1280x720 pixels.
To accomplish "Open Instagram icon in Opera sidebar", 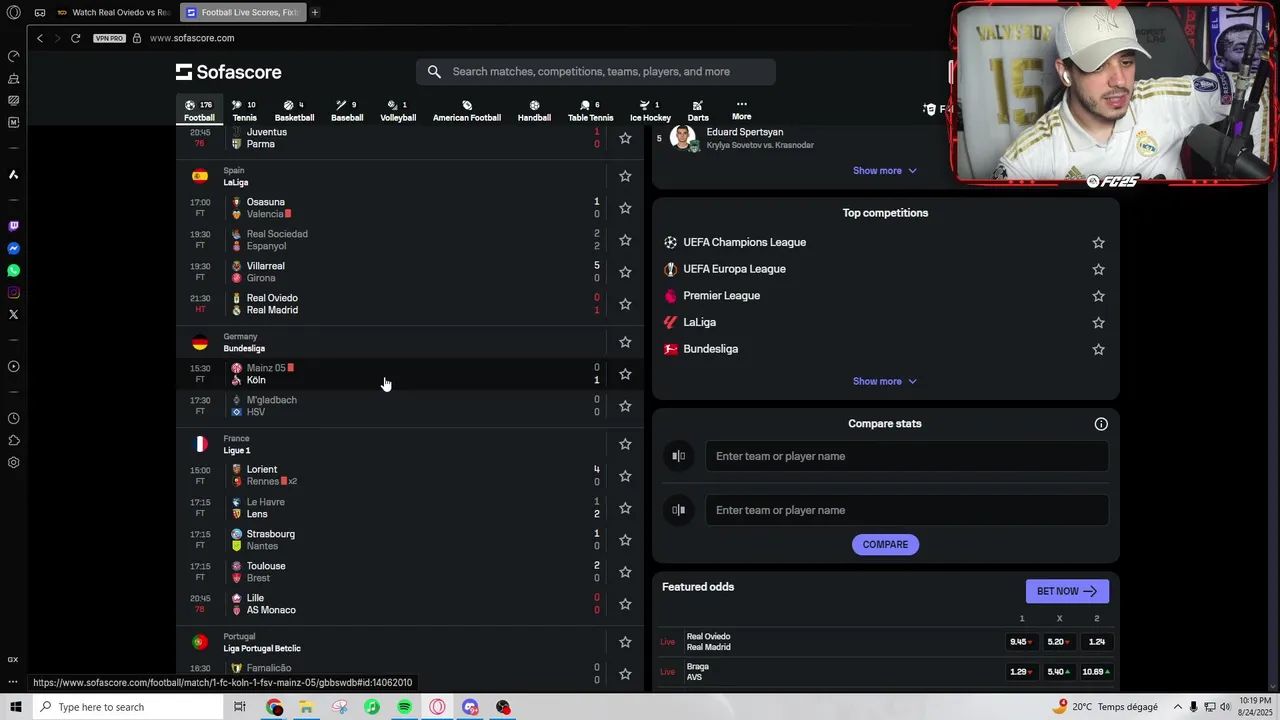I will pyautogui.click(x=13, y=292).
